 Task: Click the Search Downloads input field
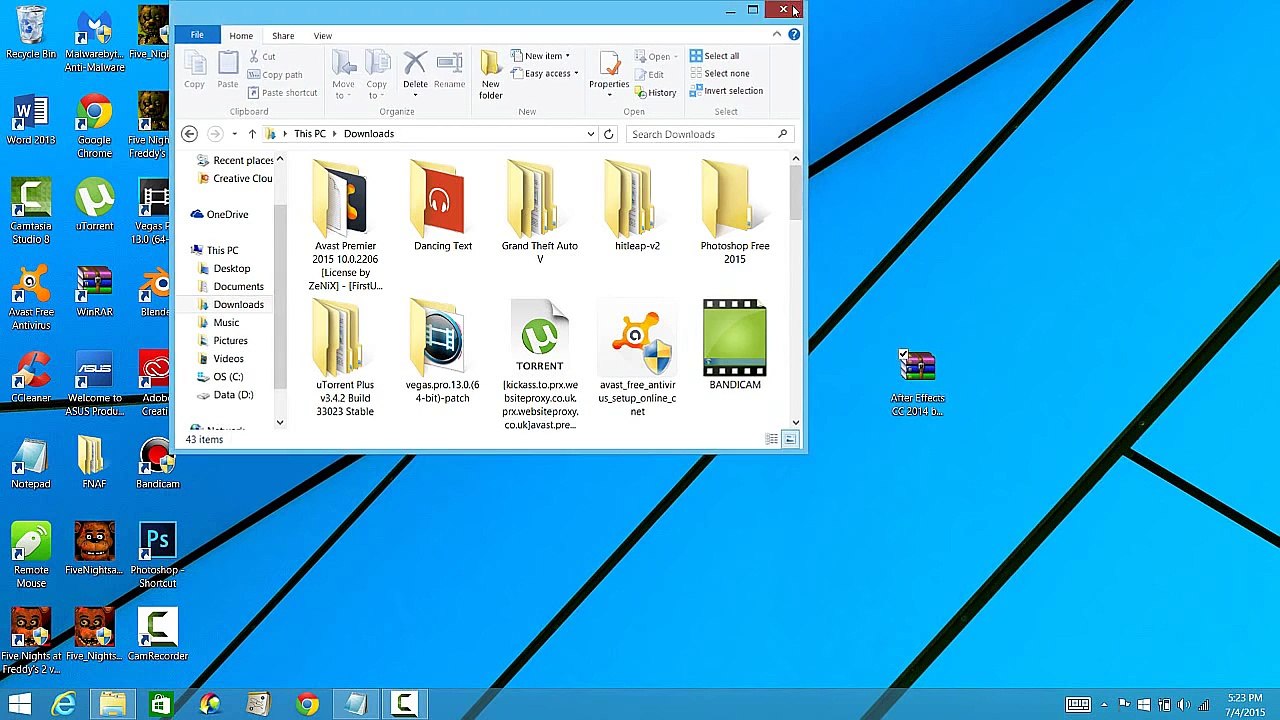pos(702,134)
